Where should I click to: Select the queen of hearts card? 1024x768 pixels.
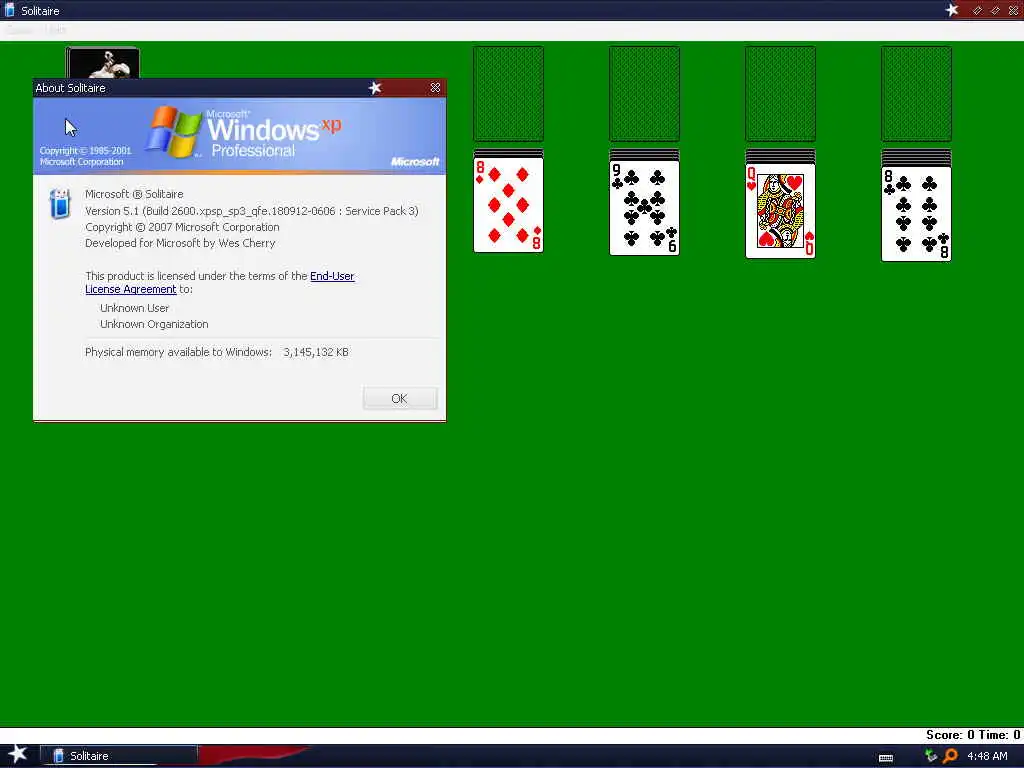pyautogui.click(x=780, y=211)
